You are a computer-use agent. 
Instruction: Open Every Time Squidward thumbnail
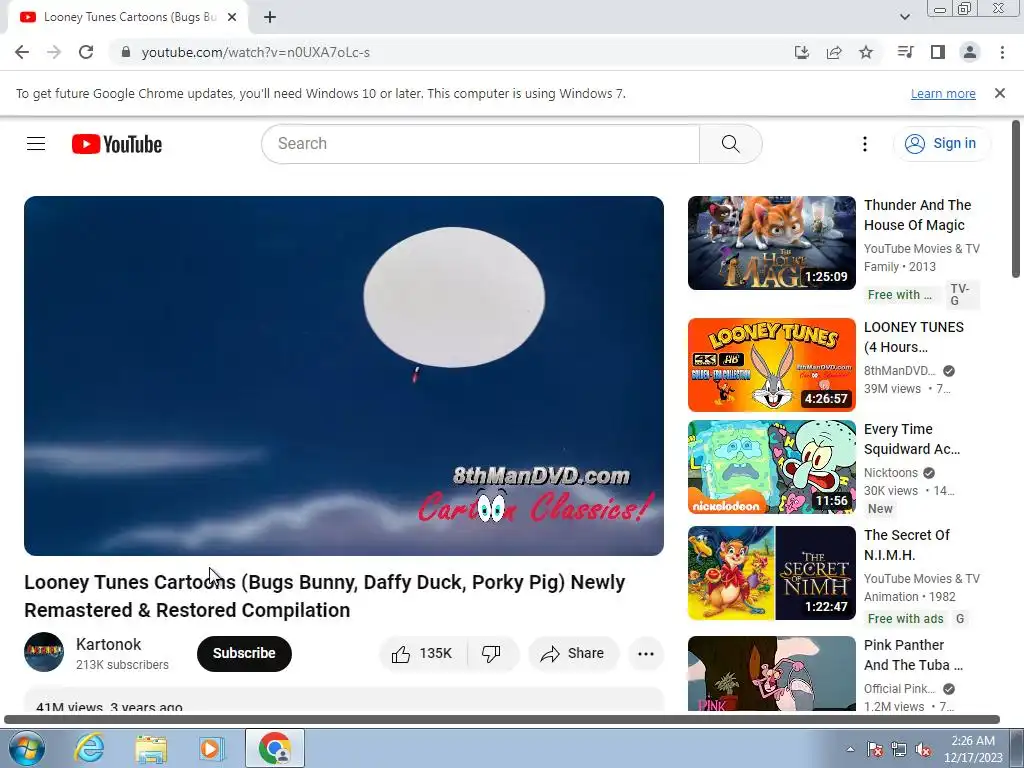771,467
